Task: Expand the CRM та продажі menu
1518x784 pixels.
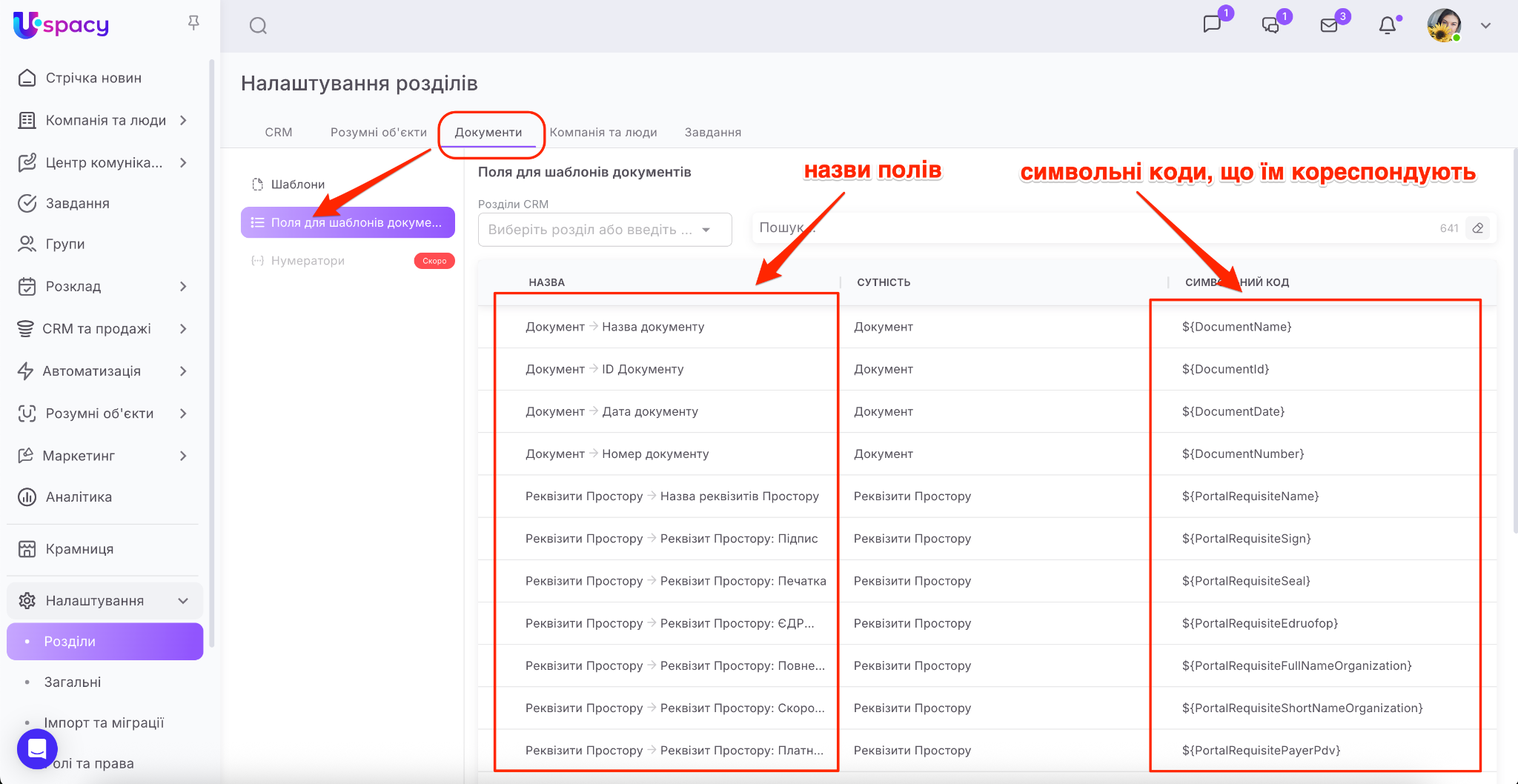Action: [x=182, y=329]
